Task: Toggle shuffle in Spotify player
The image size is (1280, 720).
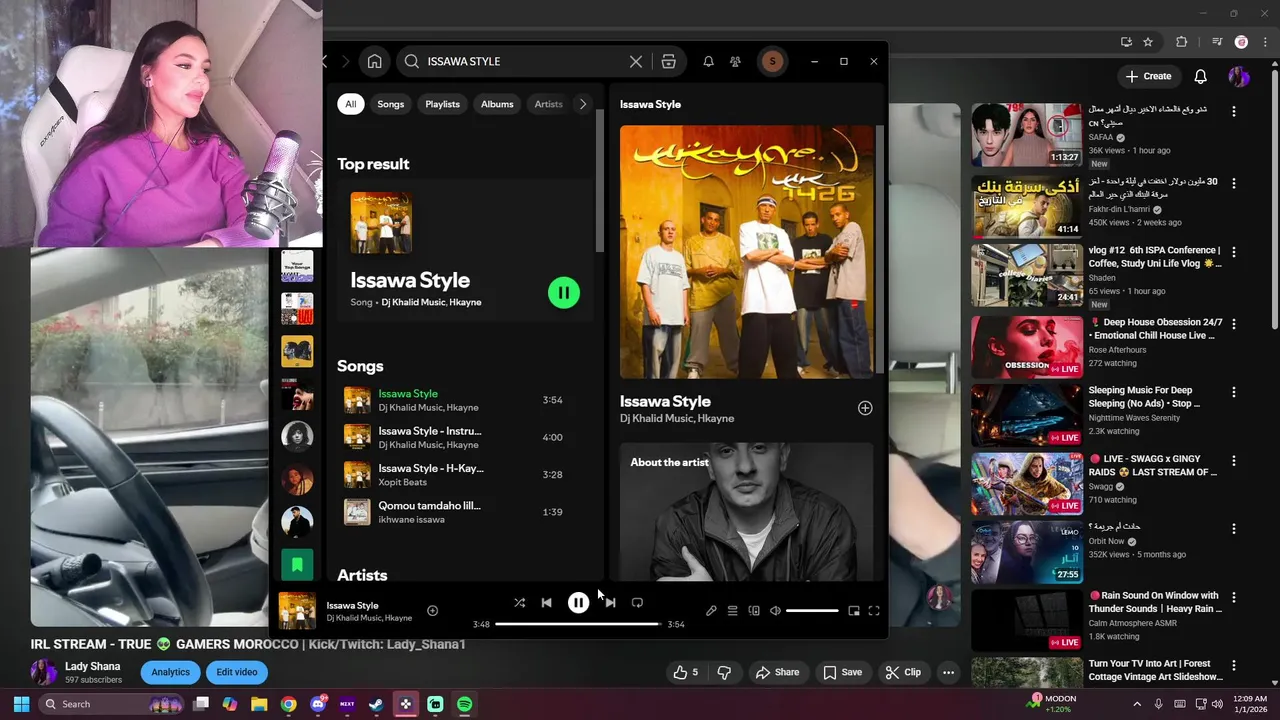Action: tap(519, 603)
